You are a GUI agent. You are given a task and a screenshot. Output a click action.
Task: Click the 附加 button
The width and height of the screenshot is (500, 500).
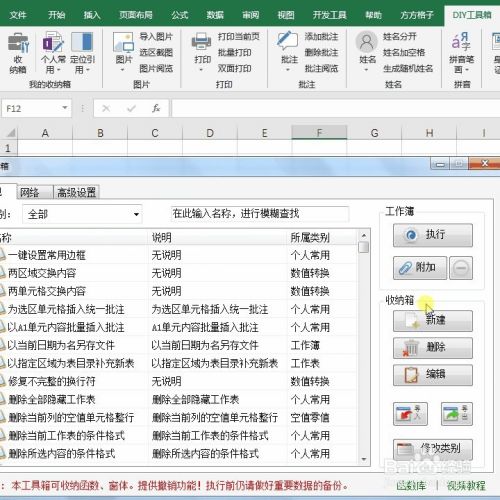420,268
